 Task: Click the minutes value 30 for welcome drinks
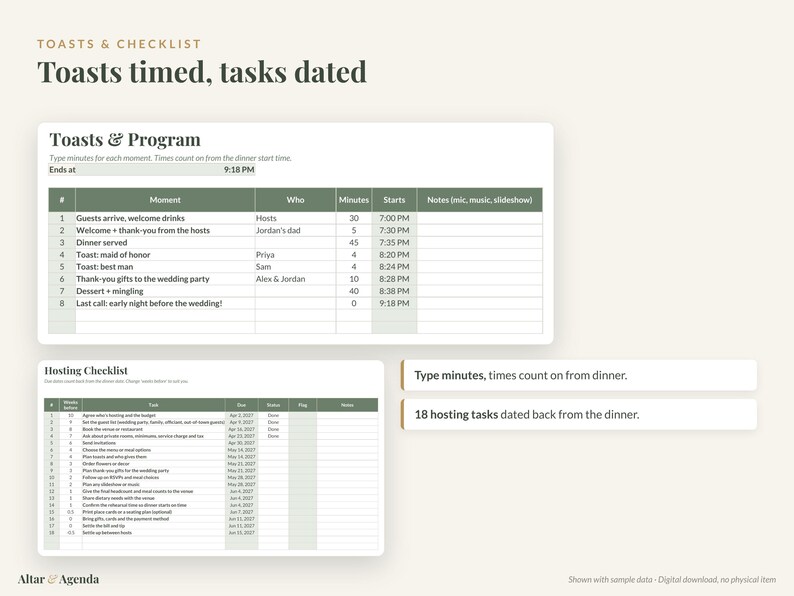pos(353,218)
